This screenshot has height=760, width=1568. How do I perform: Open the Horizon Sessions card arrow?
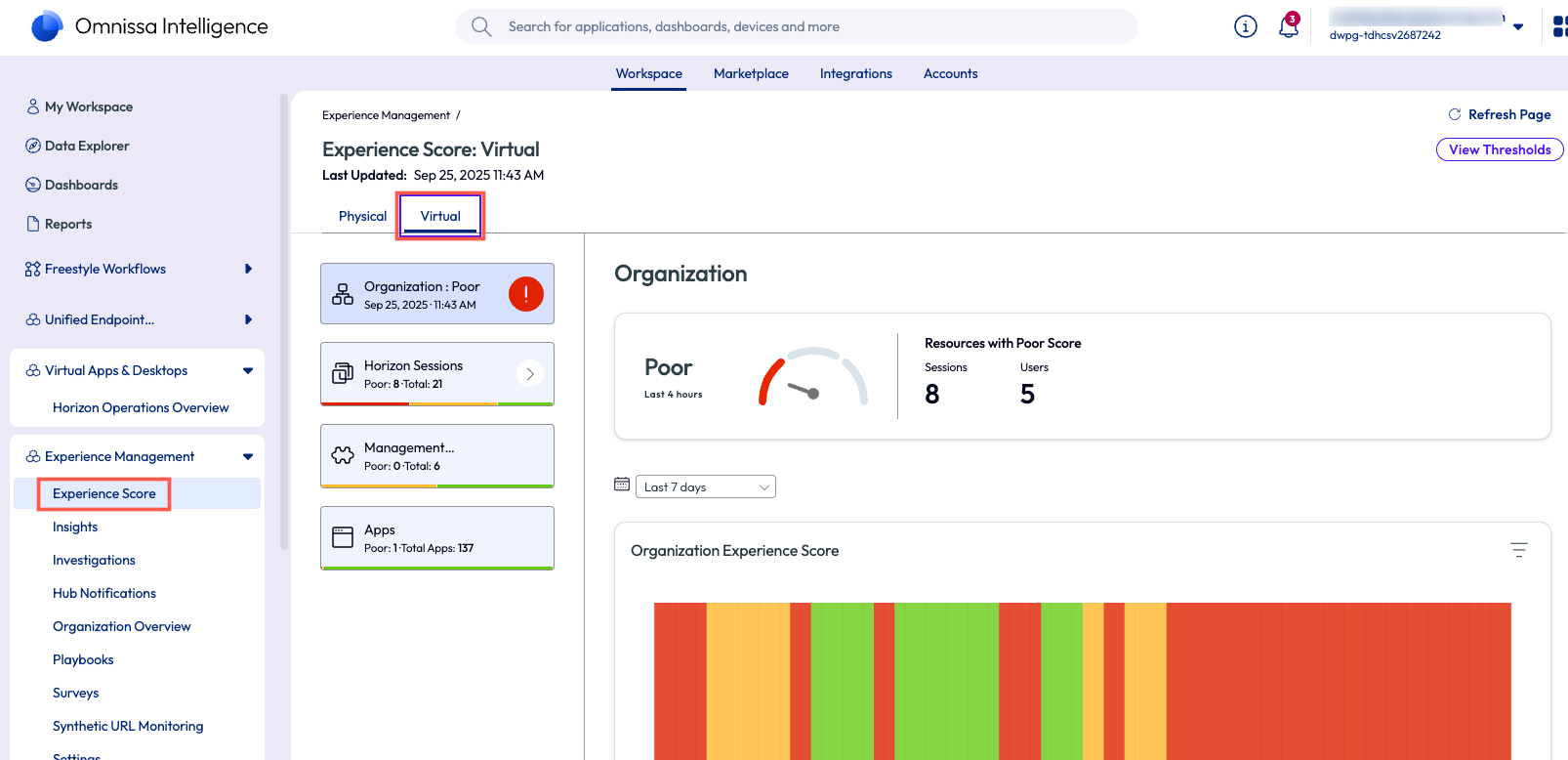point(529,373)
